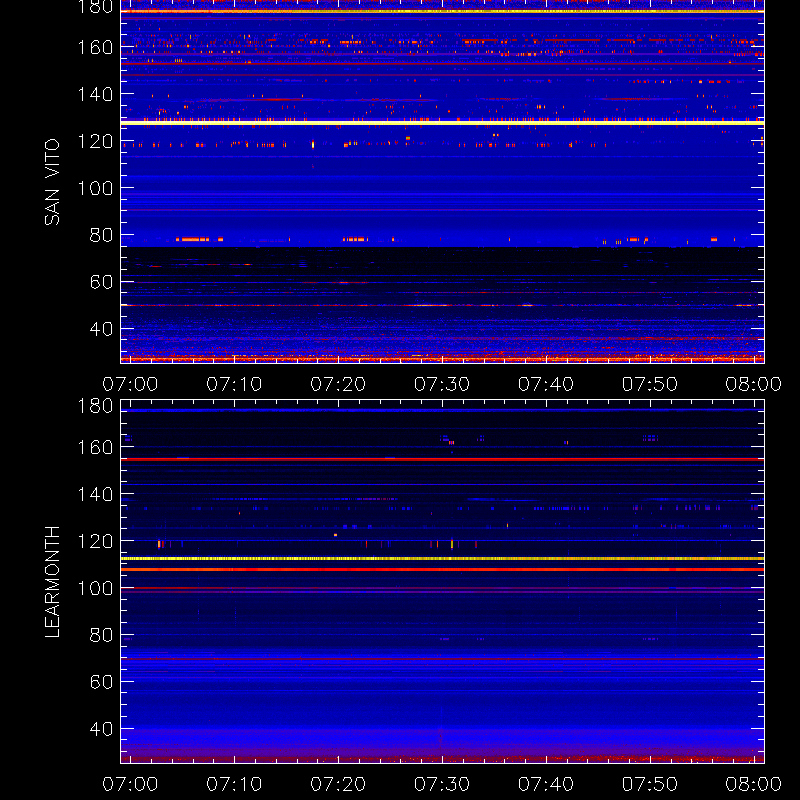
Task: Click 07:40 time label under San Vito plot
Action: tap(546, 384)
